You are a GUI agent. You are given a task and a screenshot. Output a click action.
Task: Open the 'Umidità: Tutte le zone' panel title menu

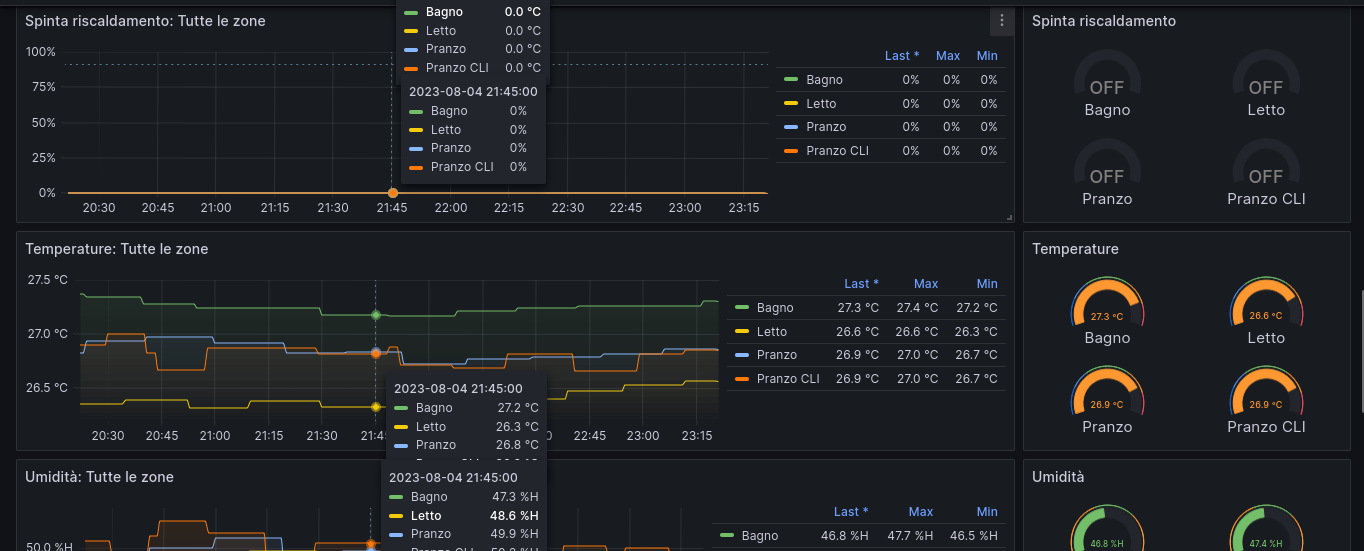click(x=99, y=477)
